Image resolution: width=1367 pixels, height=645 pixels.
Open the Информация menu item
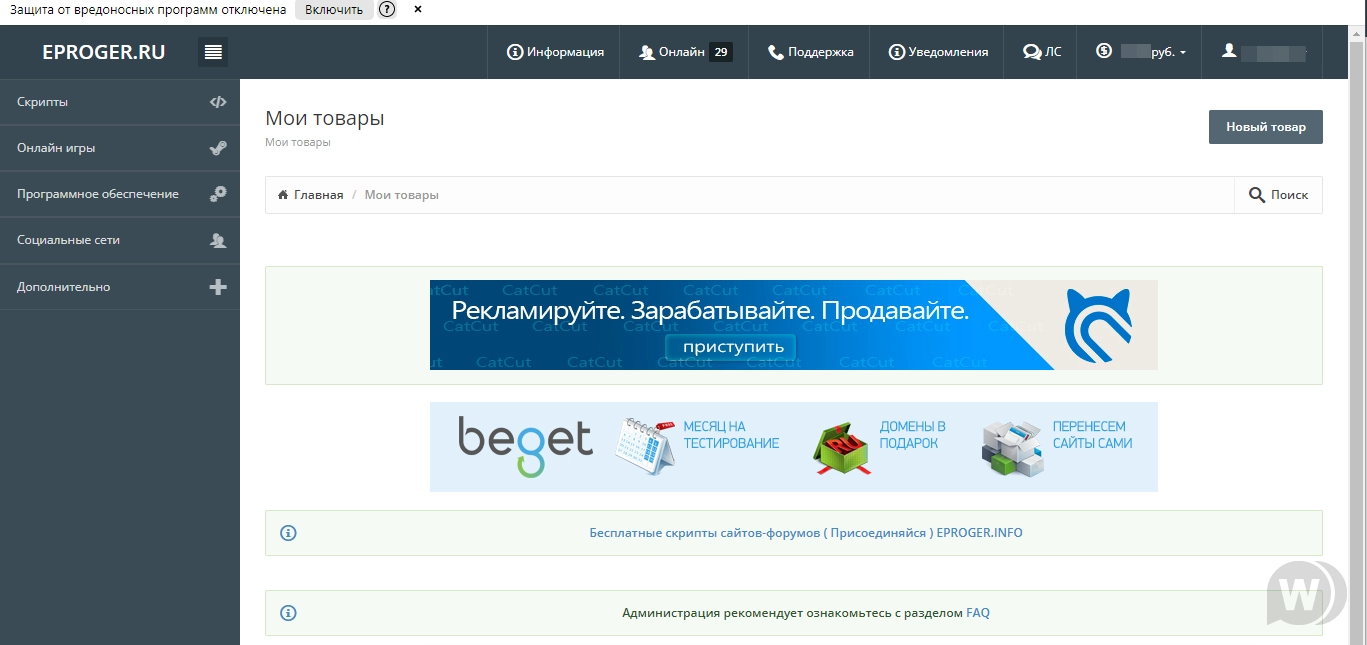tap(555, 52)
